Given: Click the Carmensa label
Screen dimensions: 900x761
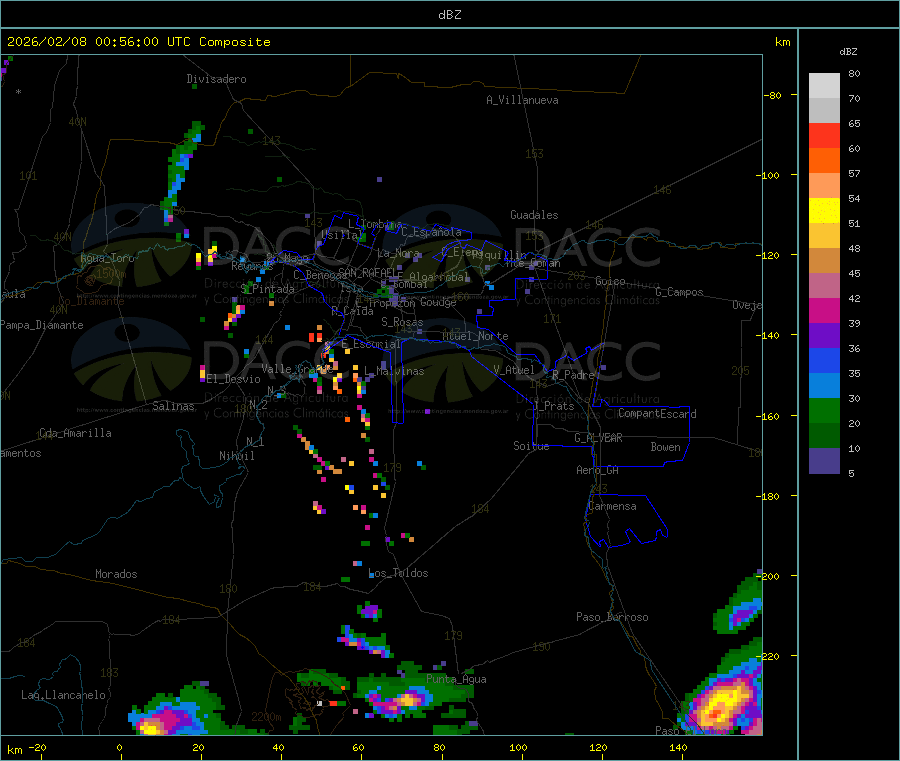Looking at the screenshot, I should coord(612,506).
